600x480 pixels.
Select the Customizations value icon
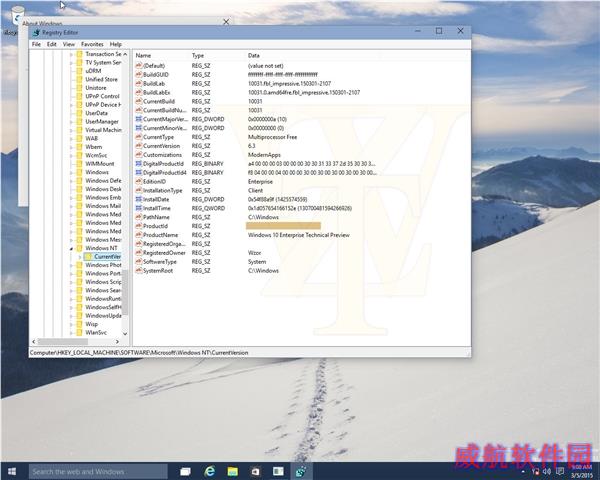[x=139, y=155]
